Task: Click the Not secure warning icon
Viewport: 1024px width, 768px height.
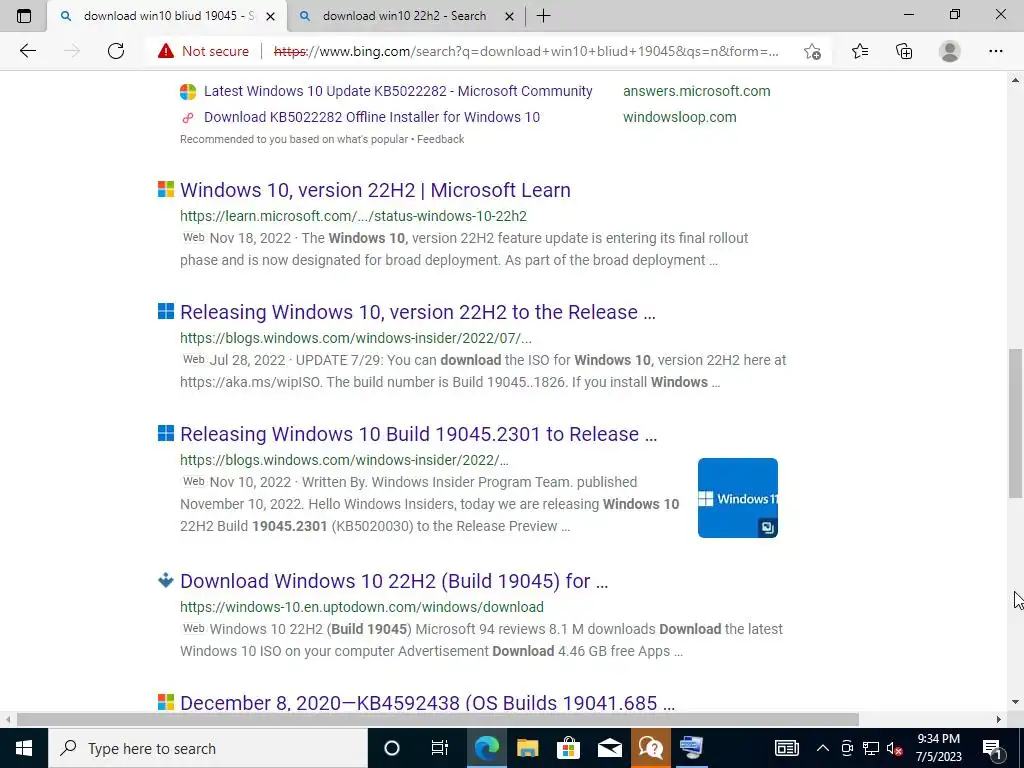Action: [x=166, y=51]
